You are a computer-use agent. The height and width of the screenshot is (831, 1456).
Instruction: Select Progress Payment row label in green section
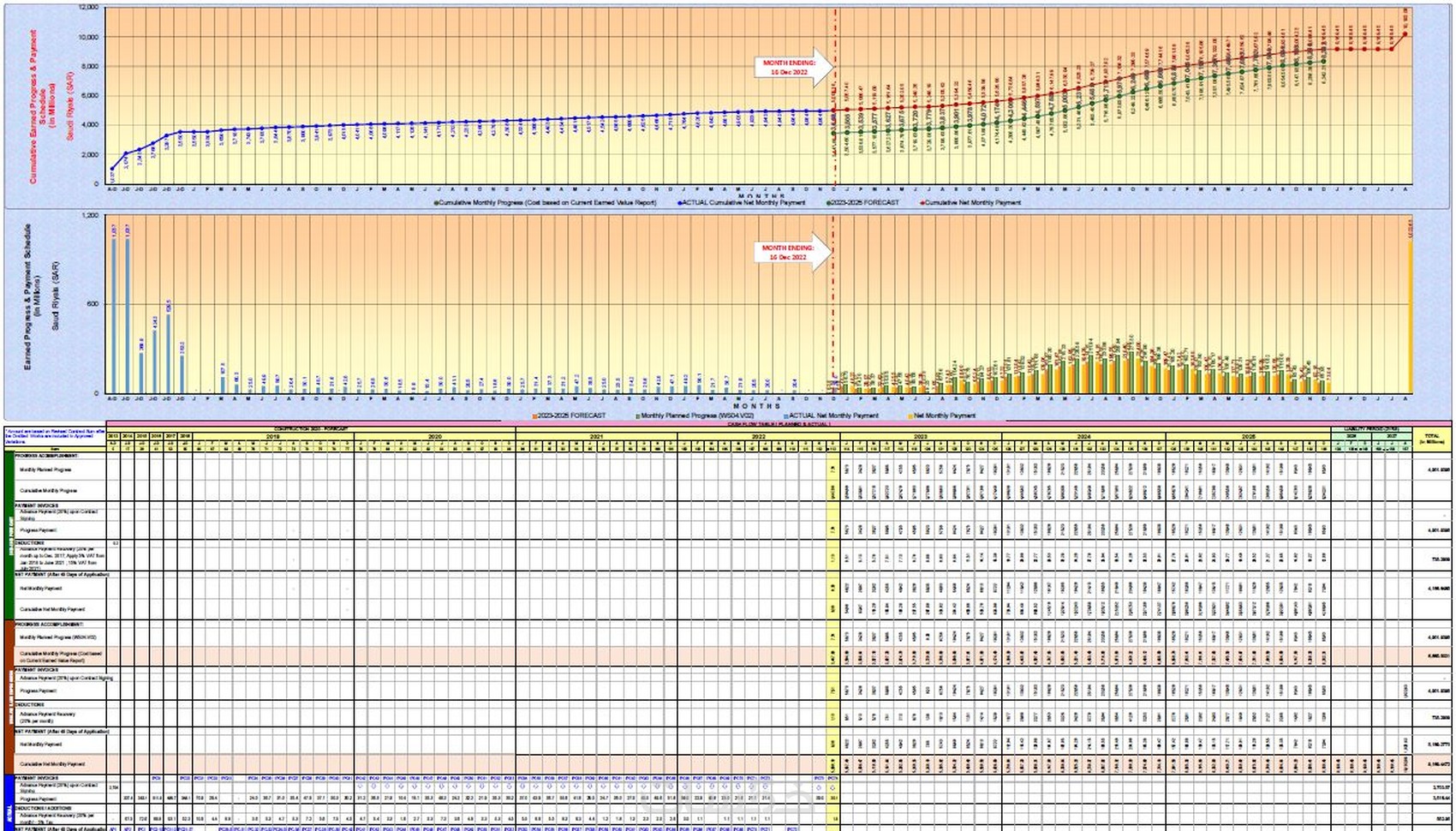38,530
